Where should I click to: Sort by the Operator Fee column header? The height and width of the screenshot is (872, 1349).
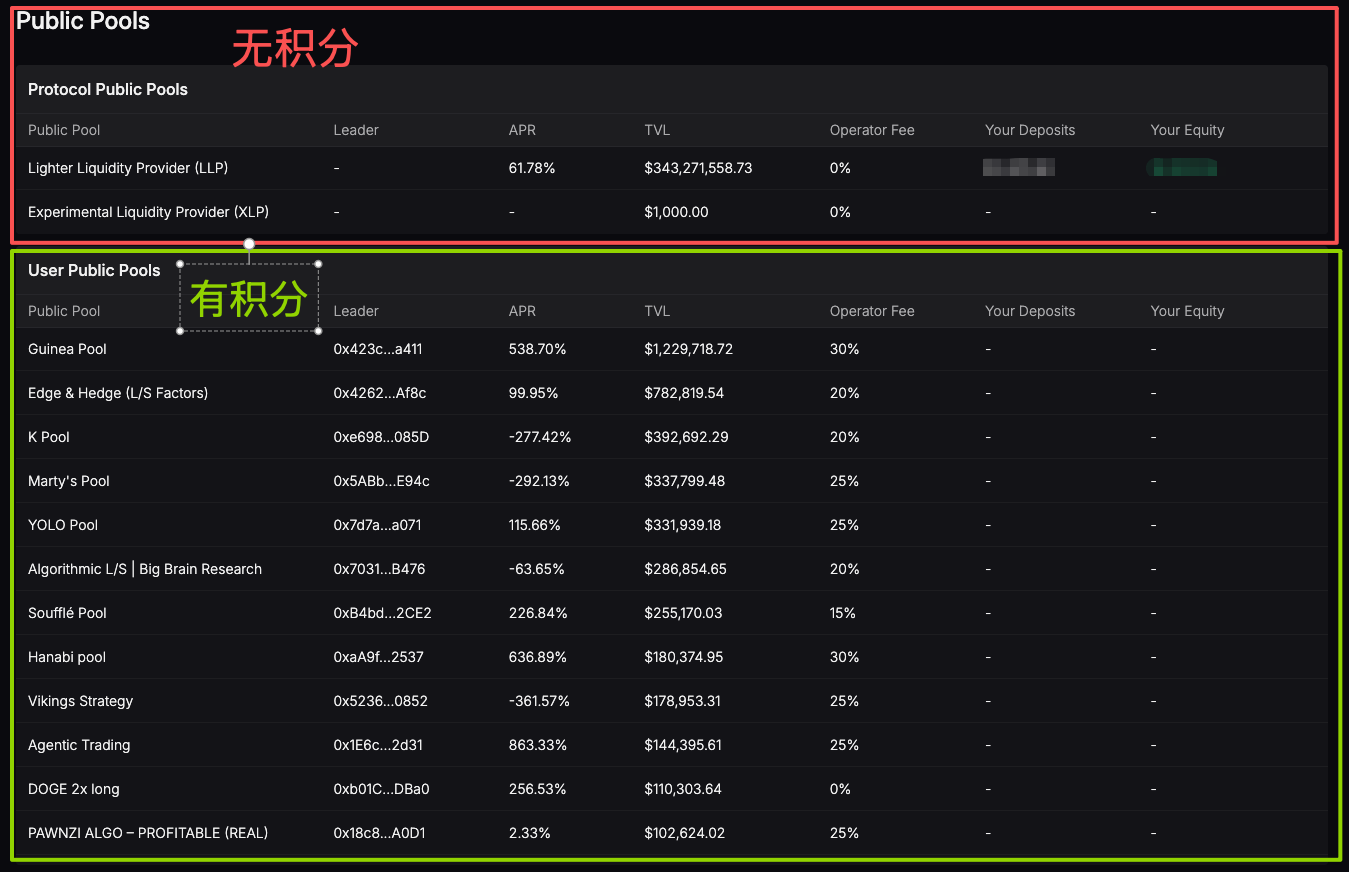(872, 311)
